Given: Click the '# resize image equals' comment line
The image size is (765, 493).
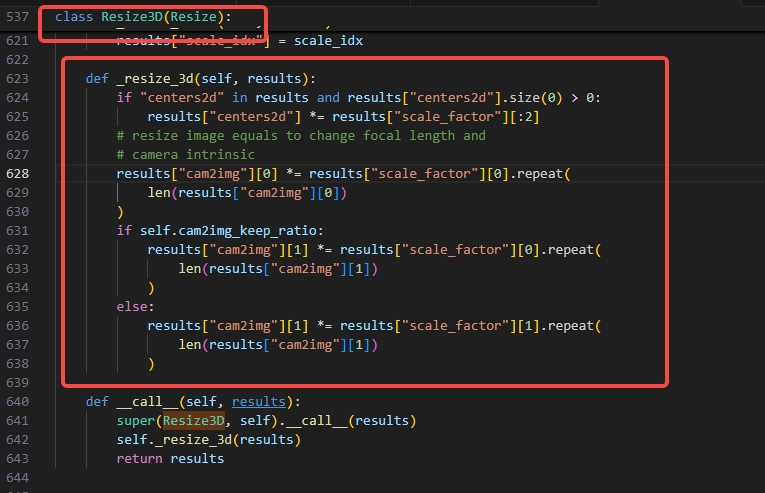Looking at the screenshot, I should [300, 135].
